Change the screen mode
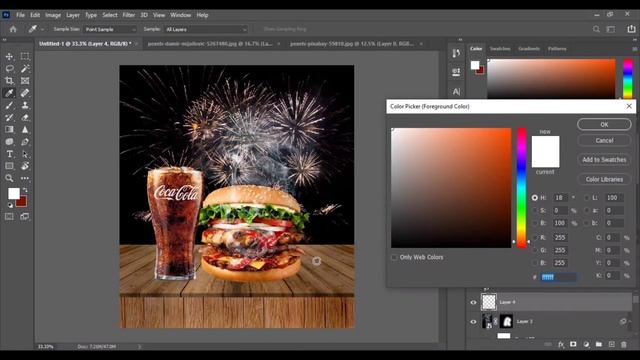 25,217
